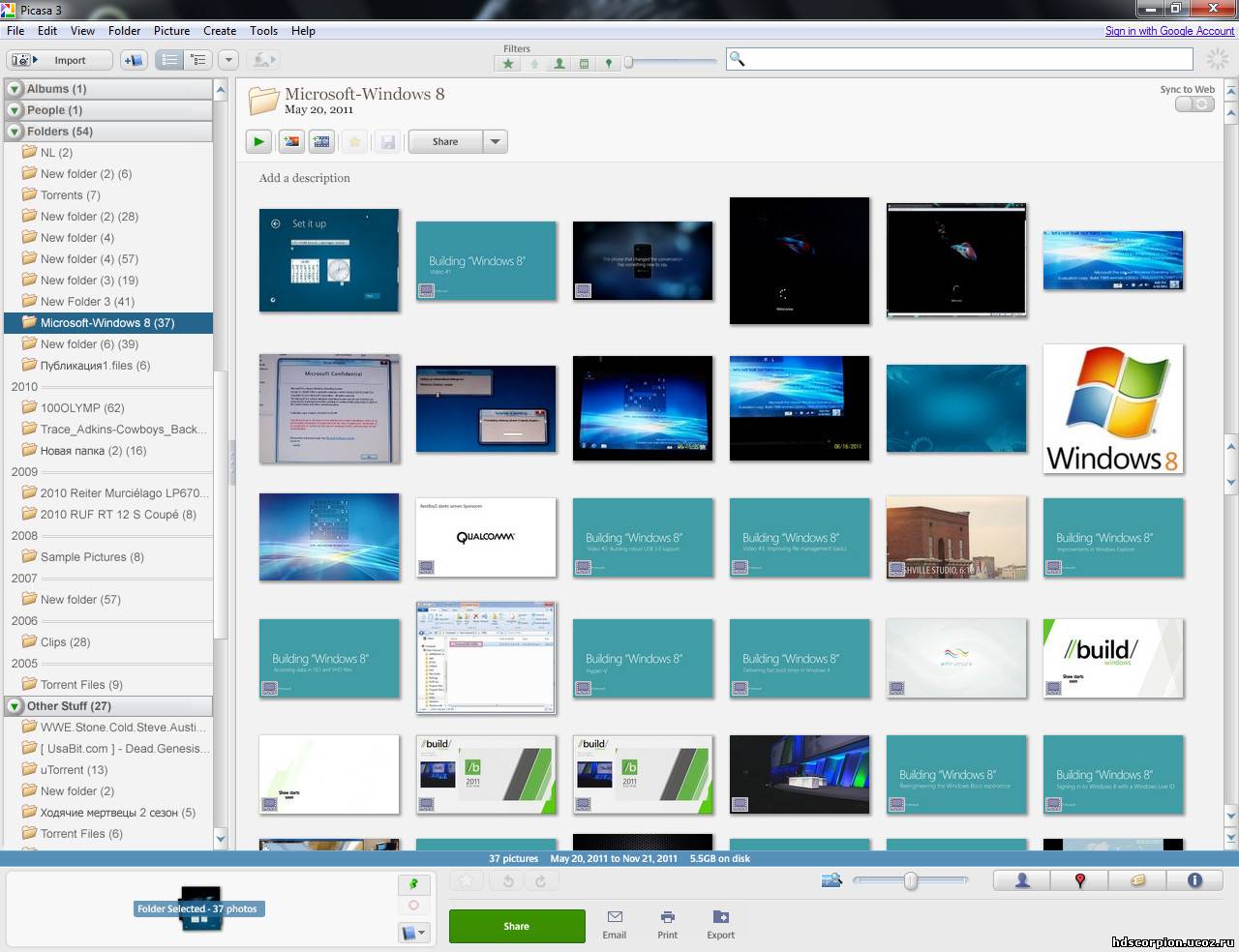Open the Windows 8 logo thumbnail
This screenshot has height=952, width=1239.
point(1113,408)
